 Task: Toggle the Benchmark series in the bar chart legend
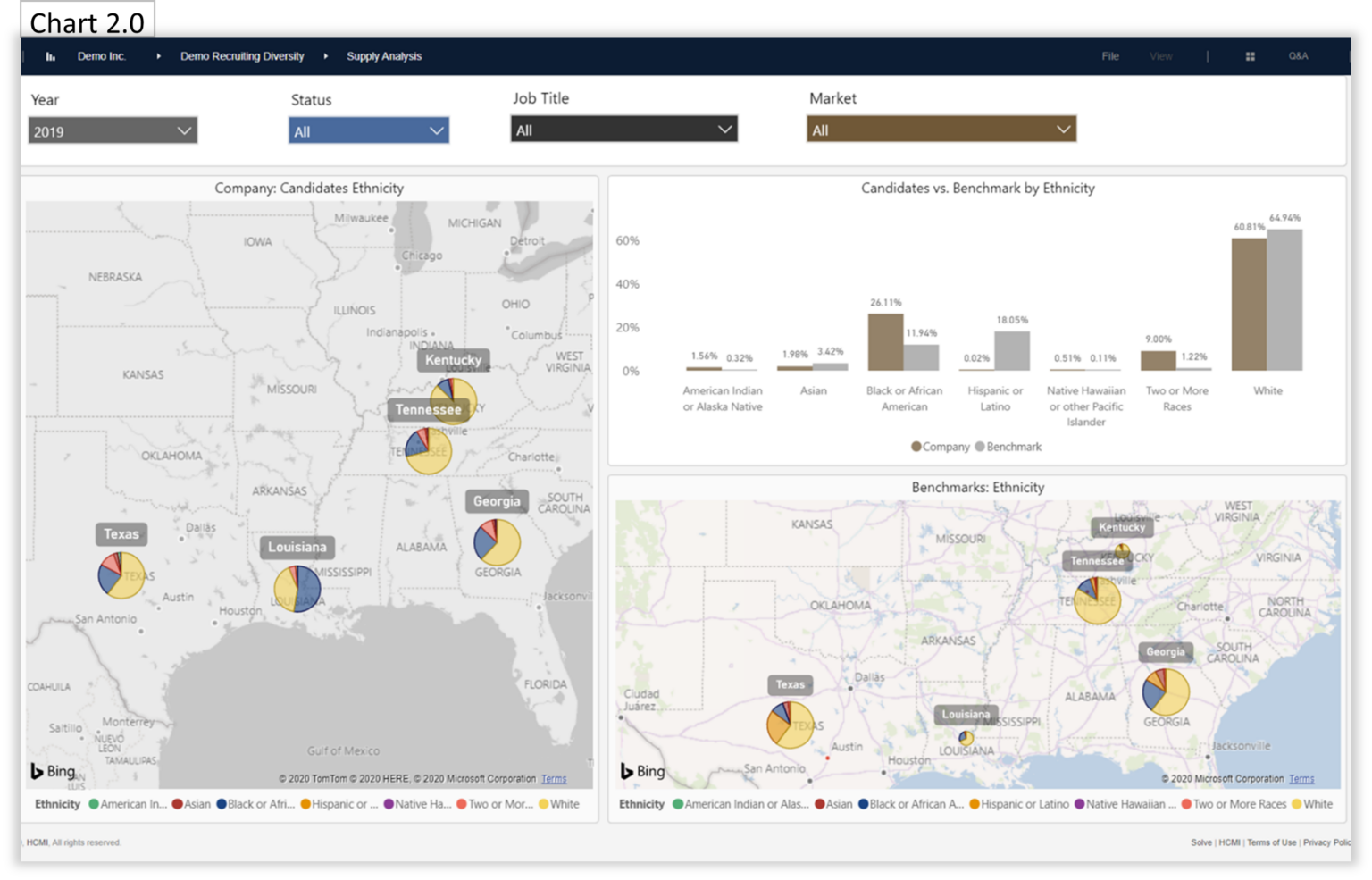1008,447
